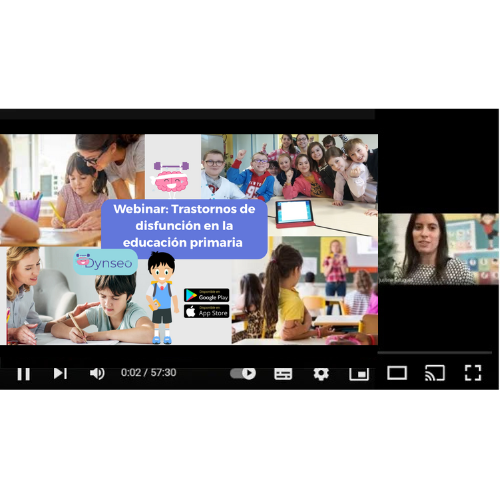Click the pink brain mascot graphic

171,179
